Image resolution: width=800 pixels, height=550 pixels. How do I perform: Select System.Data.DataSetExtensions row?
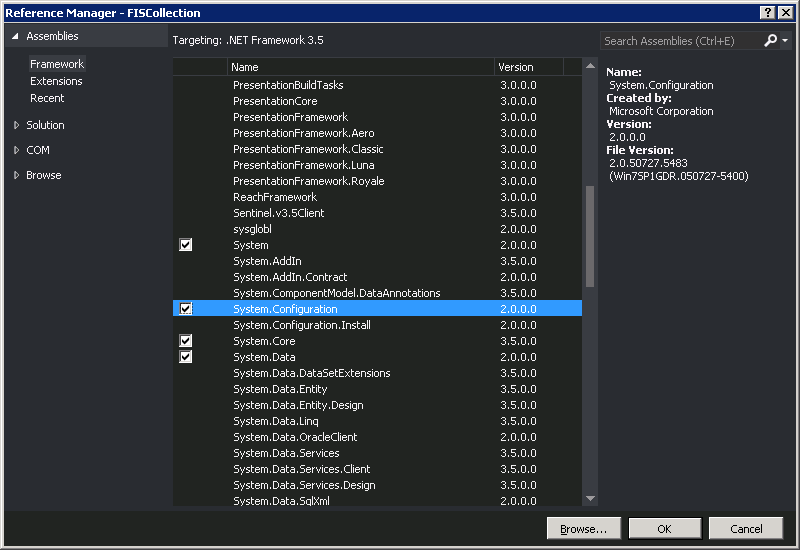point(377,373)
